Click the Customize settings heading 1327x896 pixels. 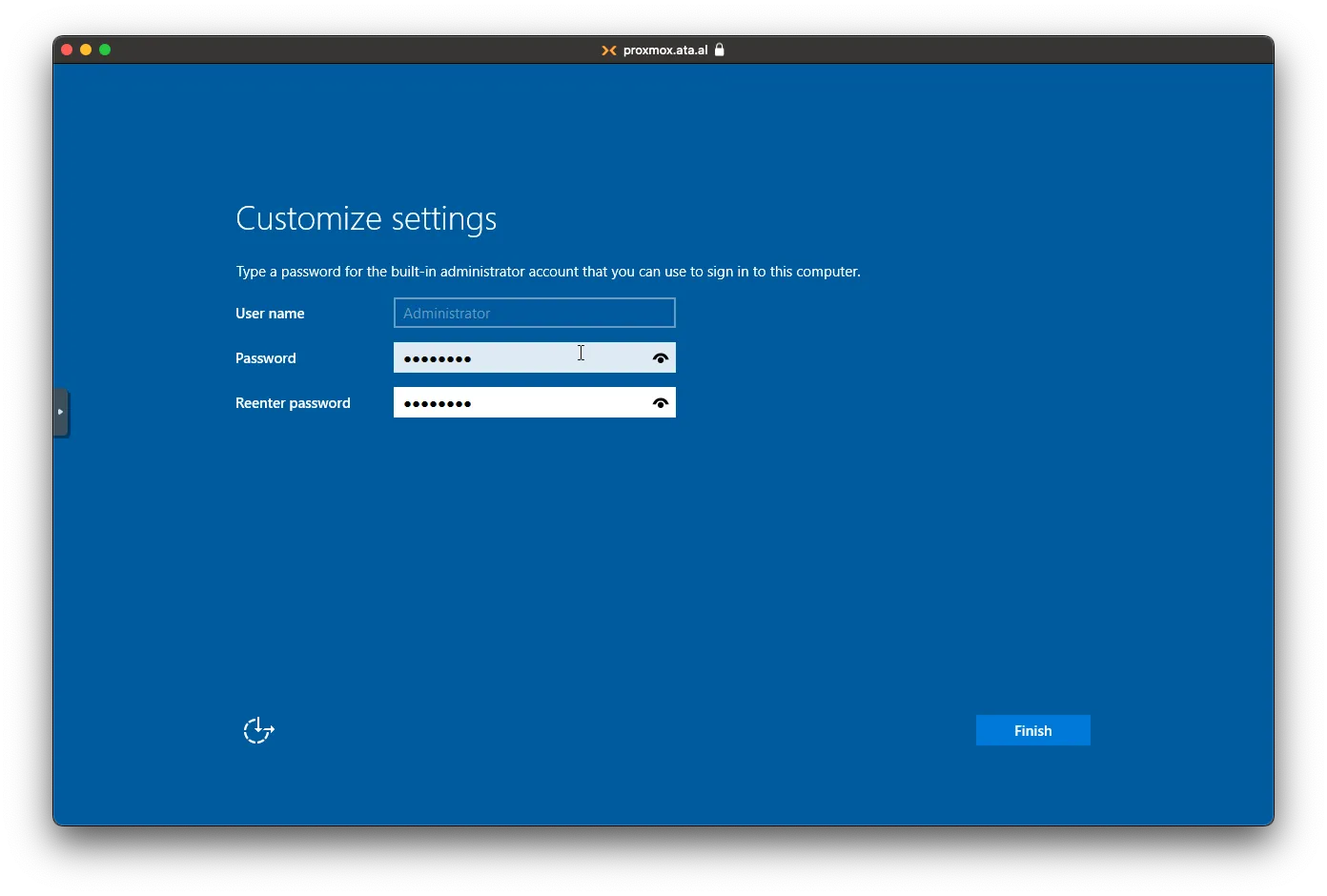[366, 219]
